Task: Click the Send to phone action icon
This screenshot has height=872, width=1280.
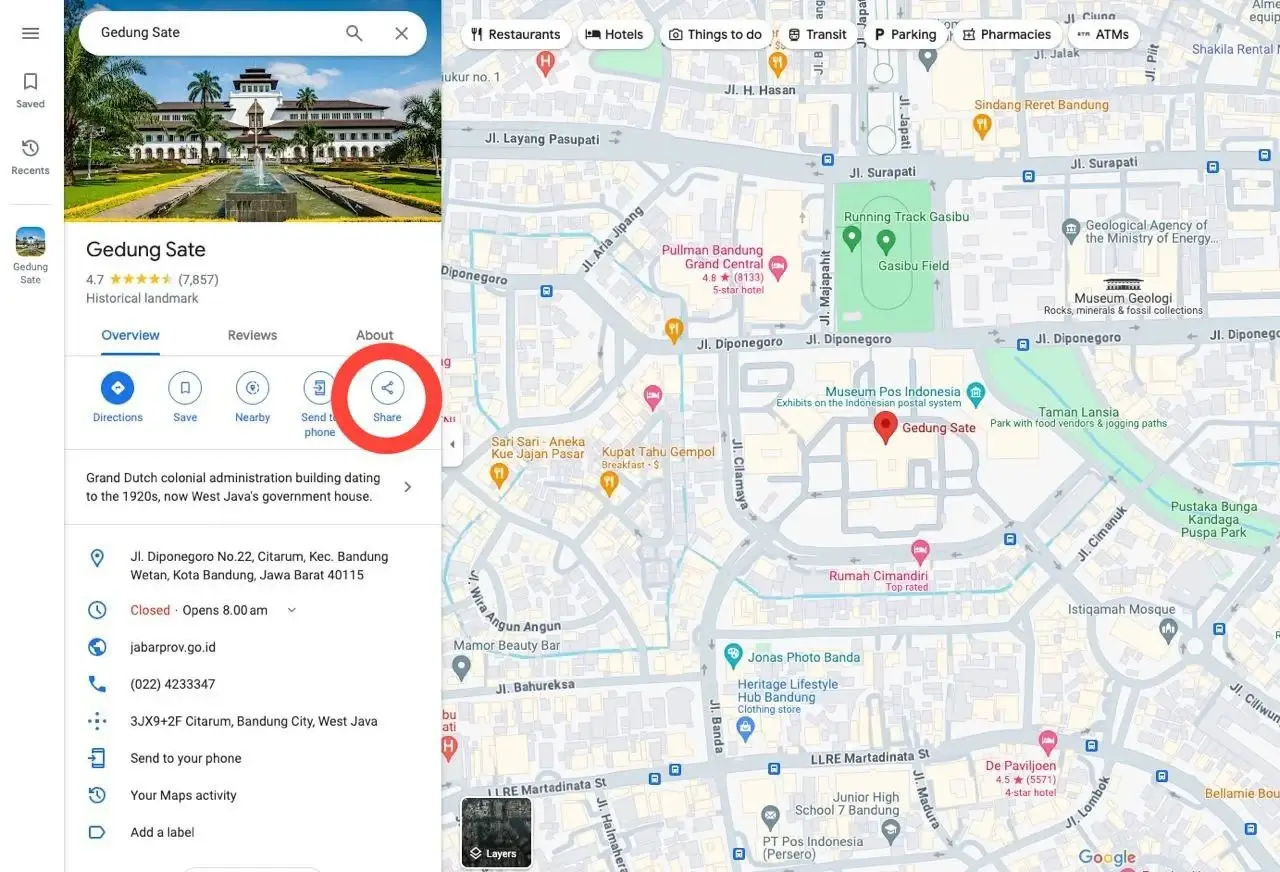Action: 319,388
